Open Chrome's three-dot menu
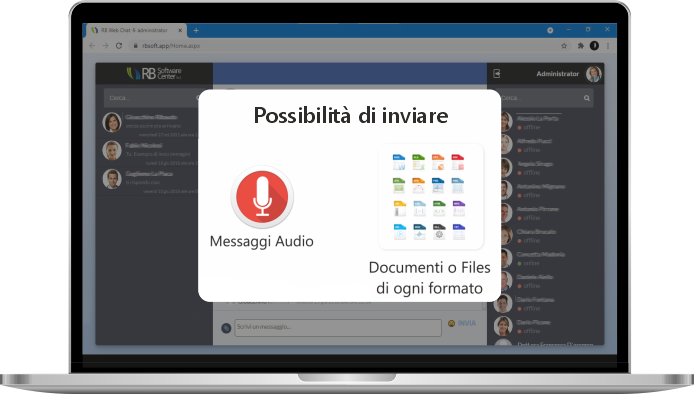Screen dimensions: 694x394 pyautogui.click(x=608, y=46)
